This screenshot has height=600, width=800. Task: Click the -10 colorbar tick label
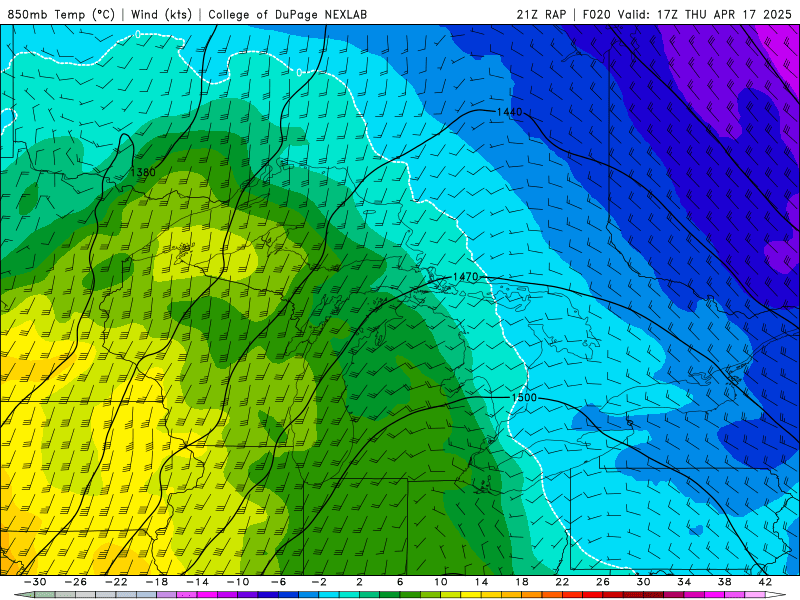tap(238, 582)
